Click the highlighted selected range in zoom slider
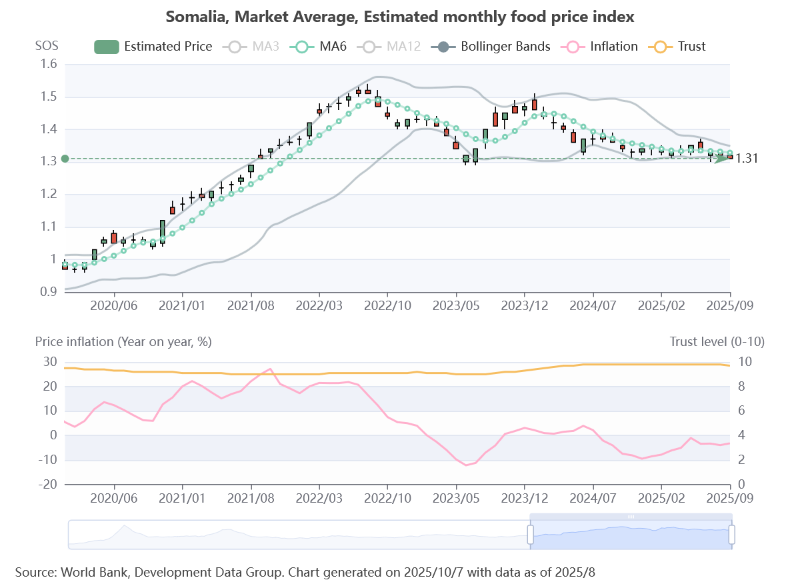800x584 pixels. click(x=630, y=537)
